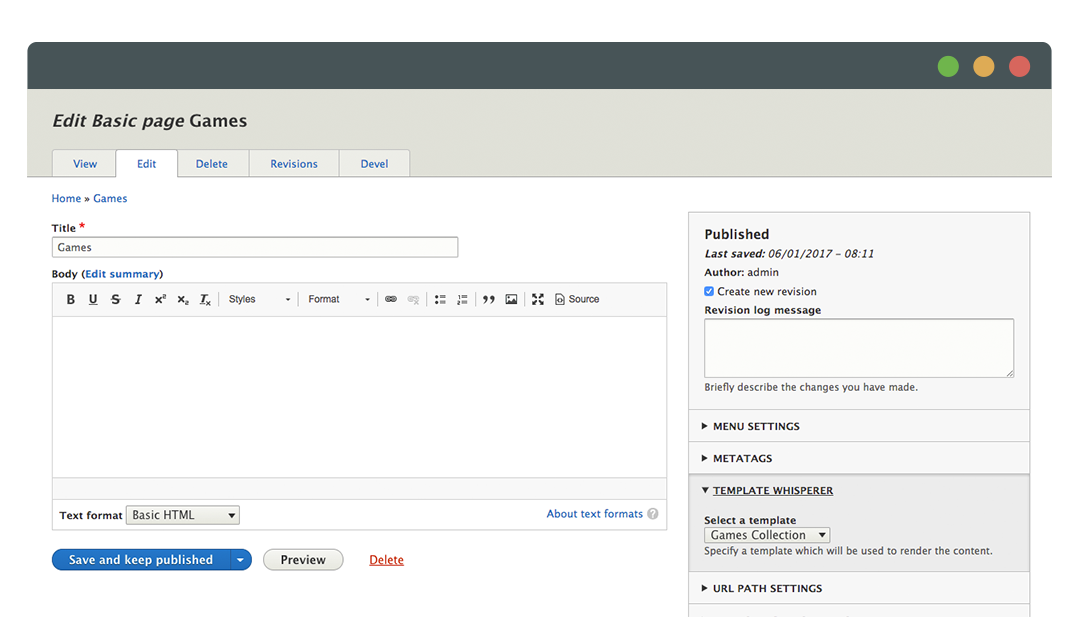
Task: Apply italic formatting
Action: coord(138,299)
